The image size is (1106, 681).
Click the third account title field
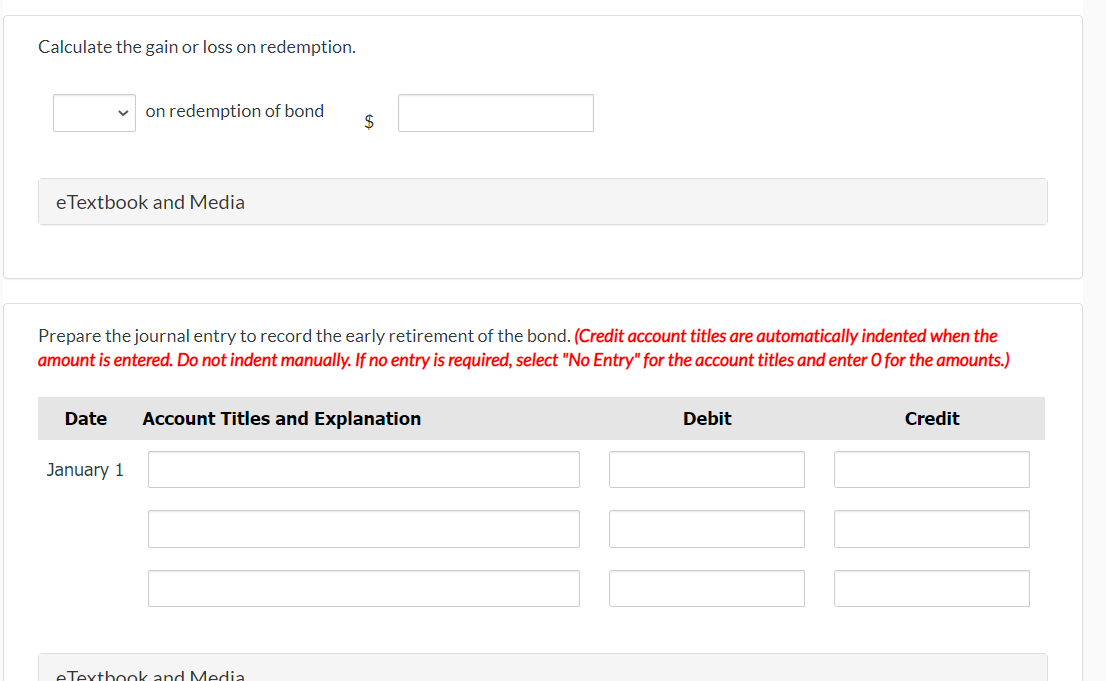coord(364,589)
